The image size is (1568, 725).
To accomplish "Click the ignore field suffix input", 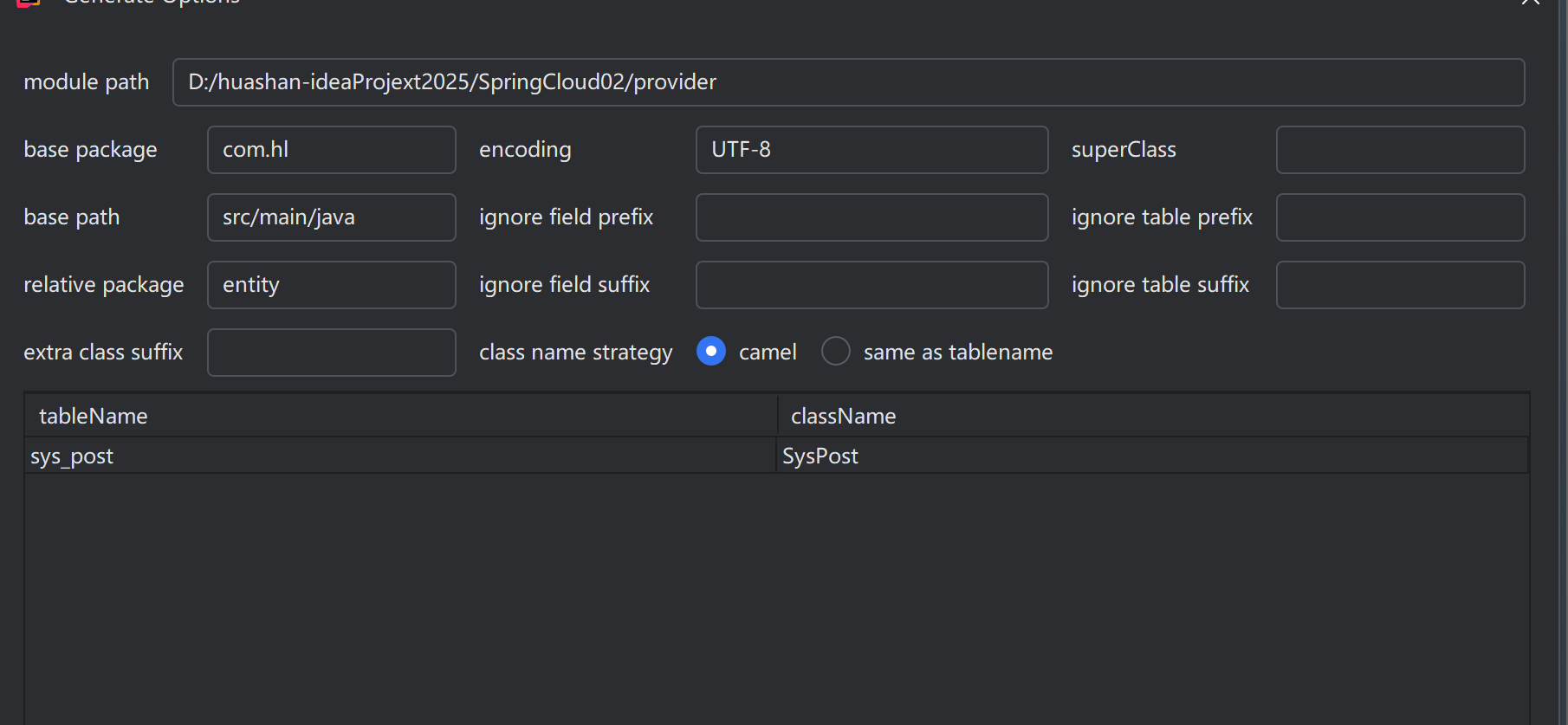I will 871,285.
